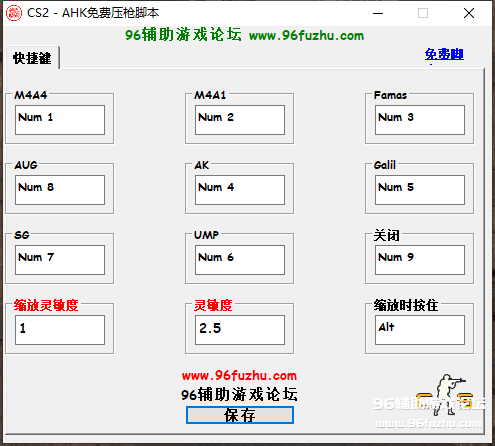The width and height of the screenshot is (495, 446).
Task: Click the 保存 save button
Action: pos(240,415)
